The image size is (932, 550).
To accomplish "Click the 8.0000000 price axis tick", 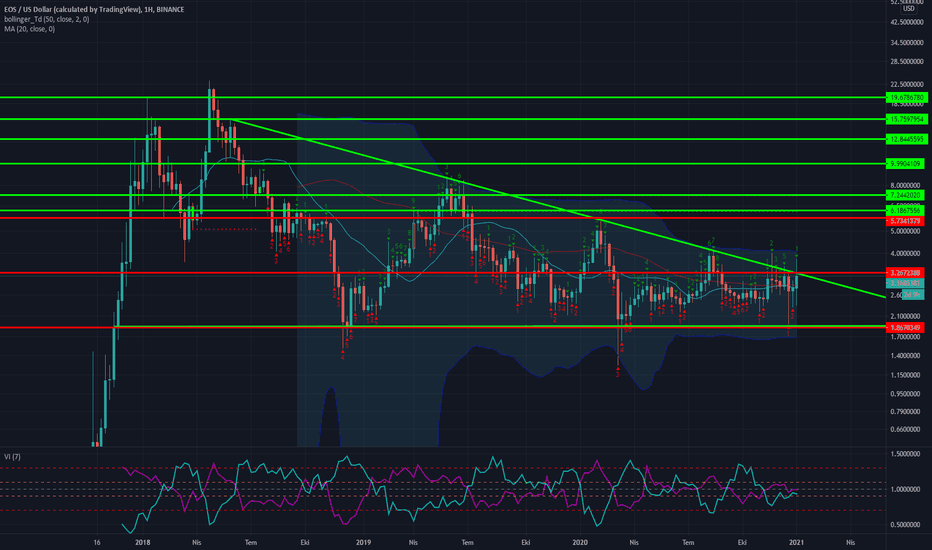I will point(906,186).
